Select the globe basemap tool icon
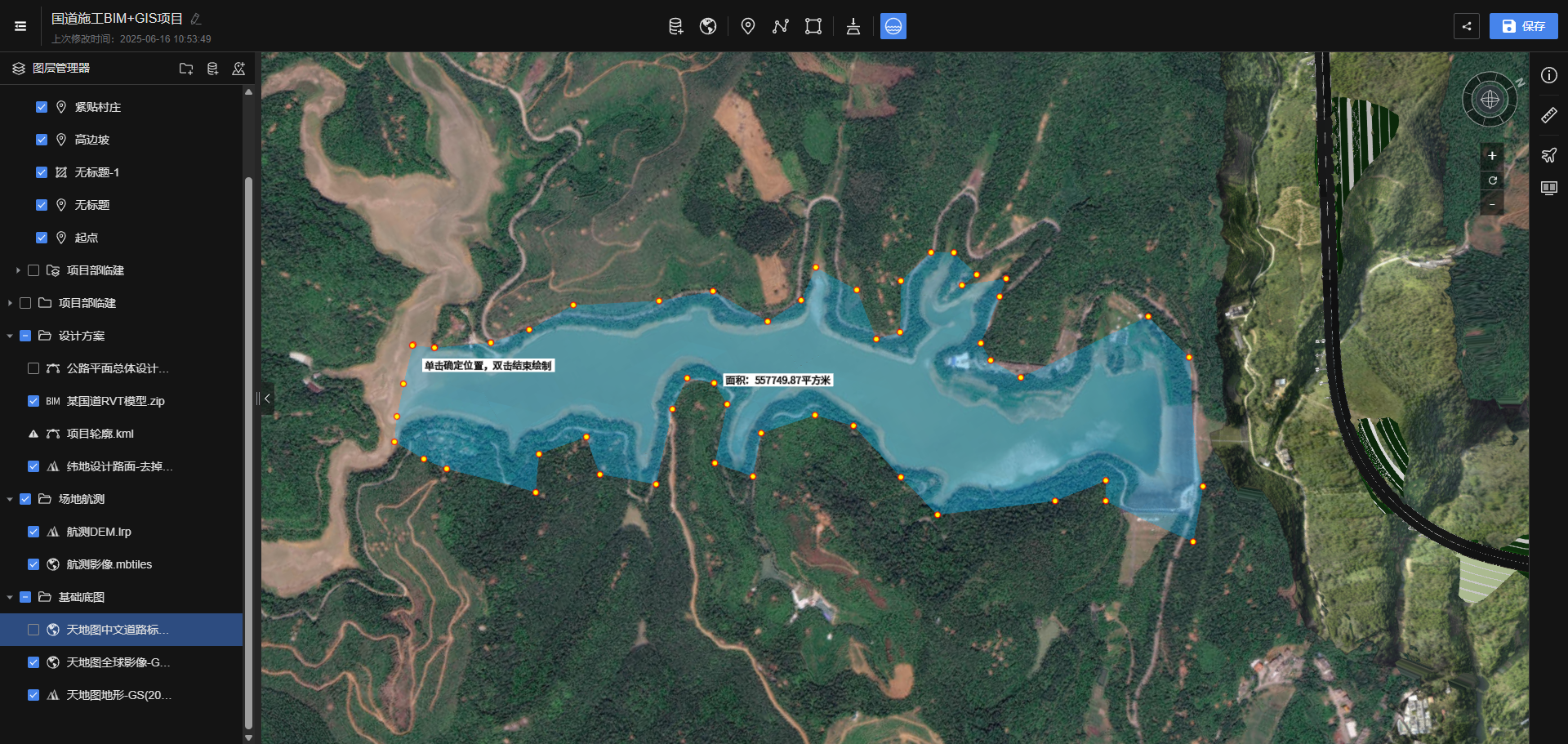The height and width of the screenshot is (744, 1568). [708, 27]
